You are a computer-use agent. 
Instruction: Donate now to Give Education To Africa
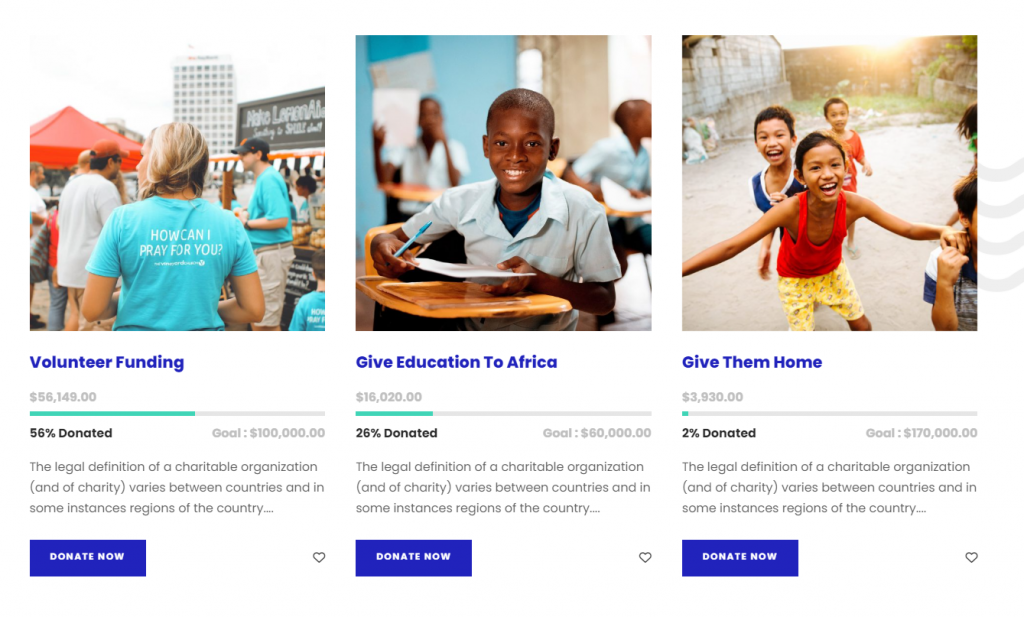[x=413, y=557]
